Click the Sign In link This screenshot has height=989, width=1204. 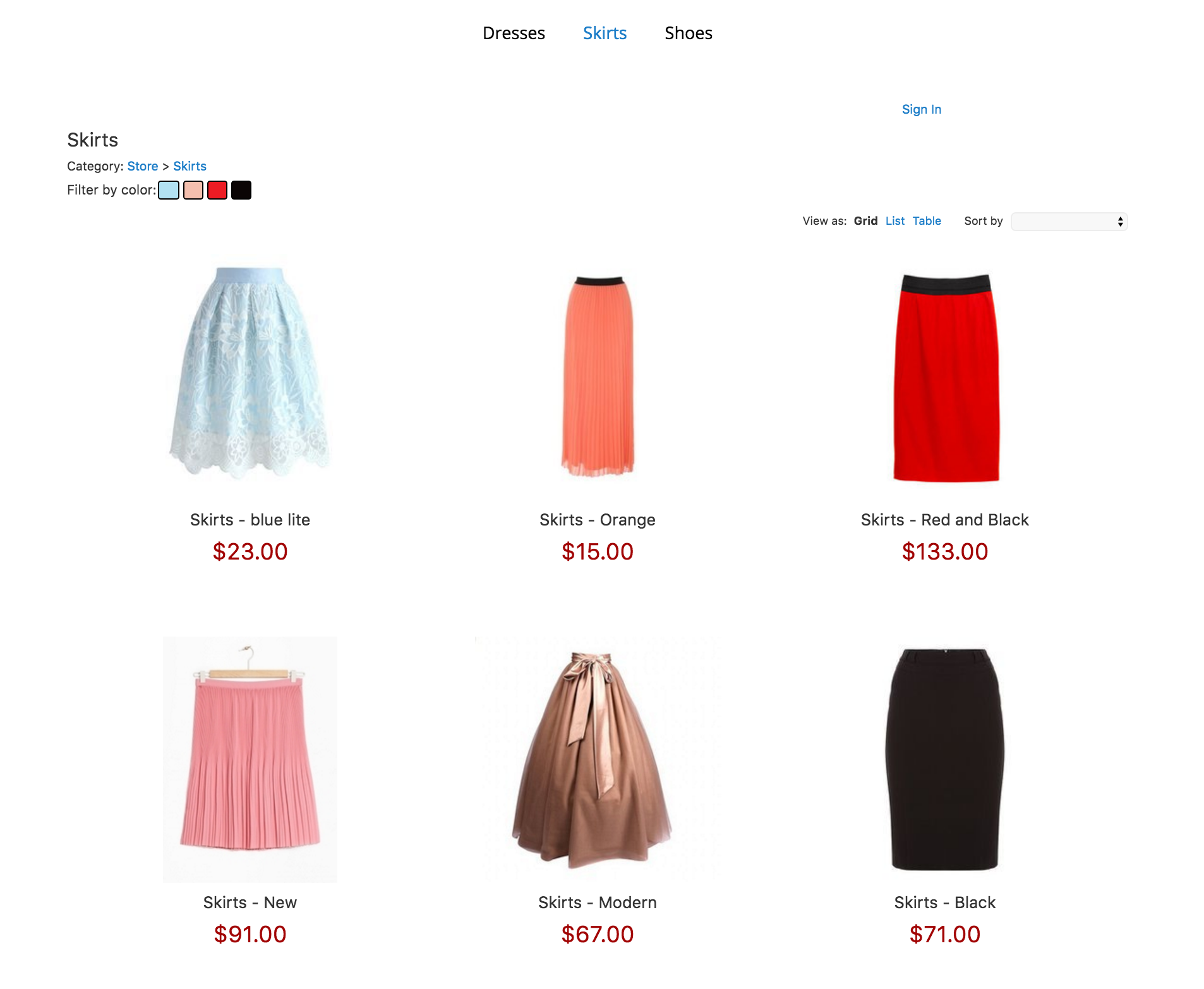point(922,109)
